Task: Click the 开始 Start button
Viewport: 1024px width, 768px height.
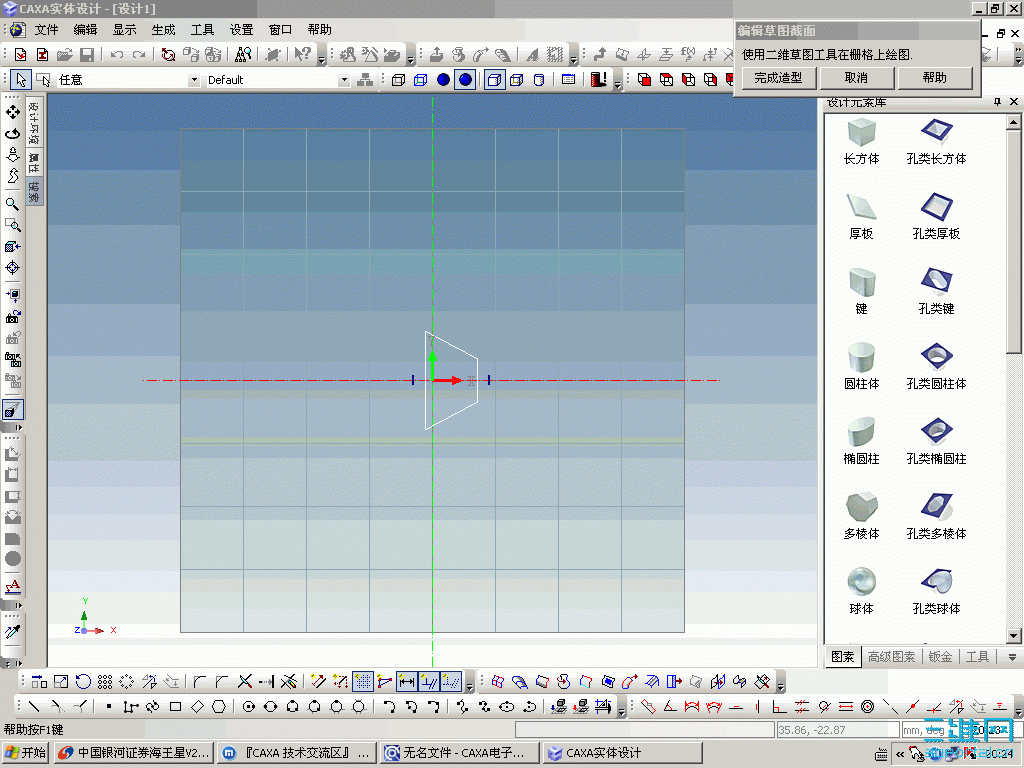Action: pos(25,753)
